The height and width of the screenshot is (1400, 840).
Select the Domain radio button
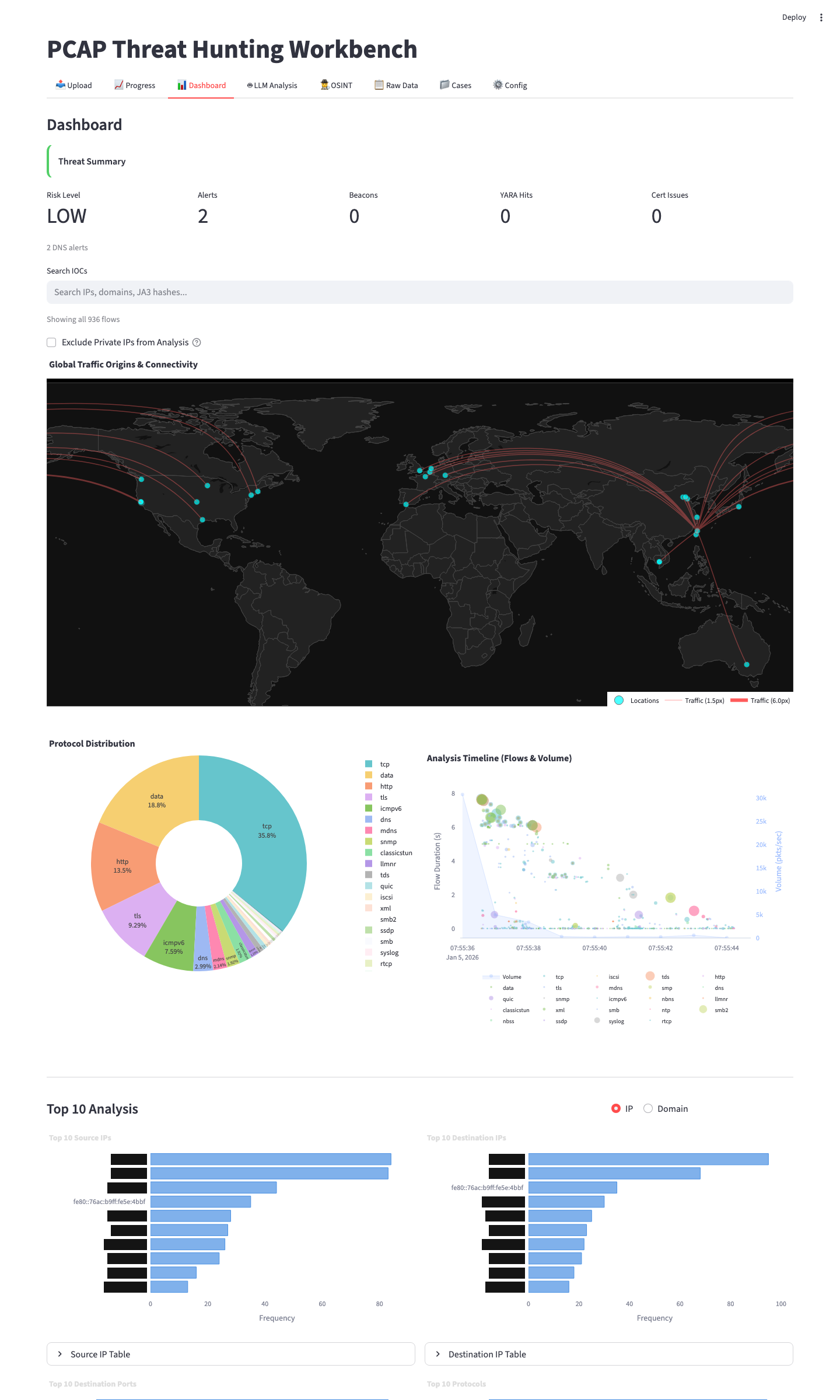tap(648, 1108)
